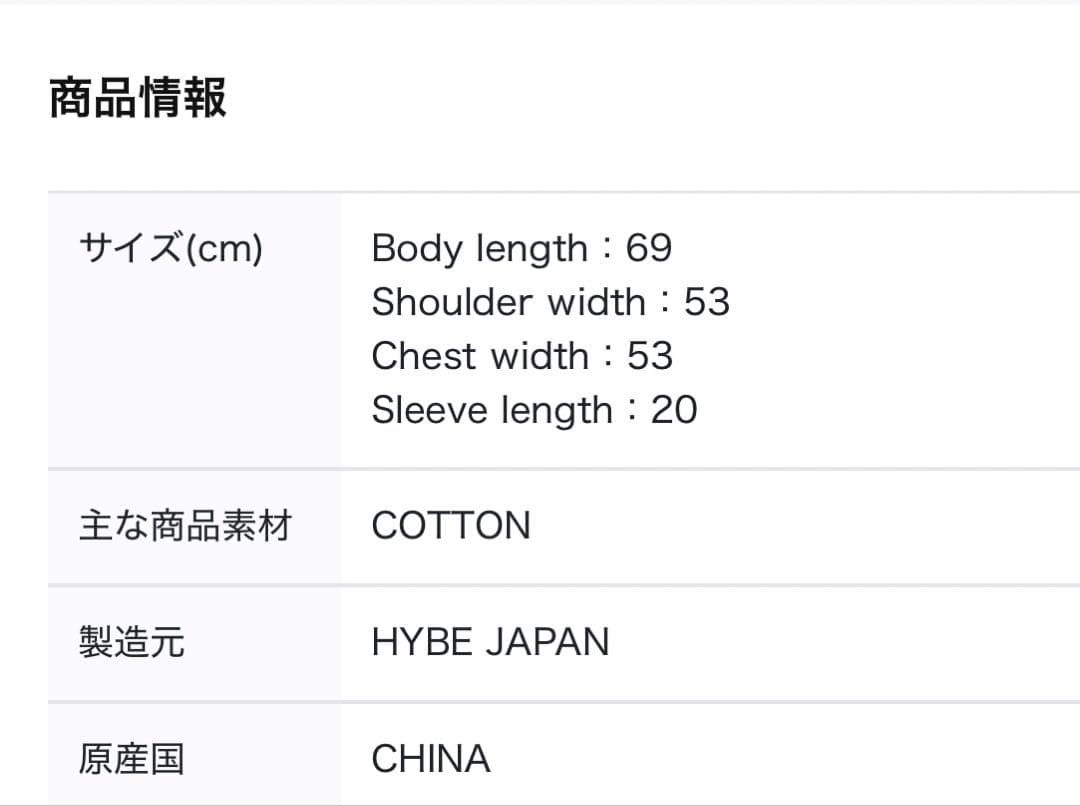Click the Sleeve length label text

tap(492, 410)
